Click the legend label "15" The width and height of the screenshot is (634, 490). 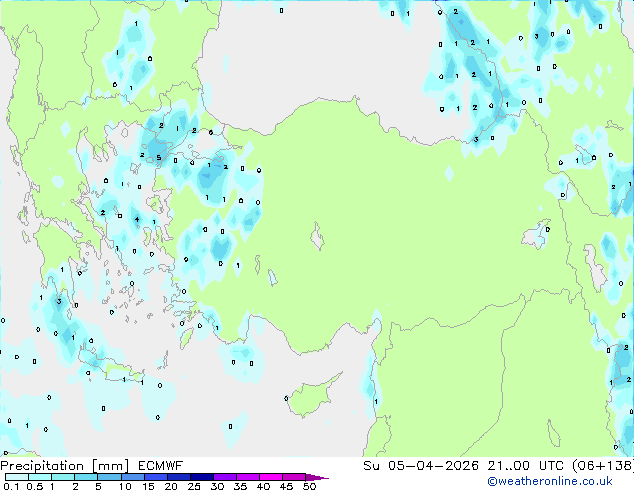[148, 486]
